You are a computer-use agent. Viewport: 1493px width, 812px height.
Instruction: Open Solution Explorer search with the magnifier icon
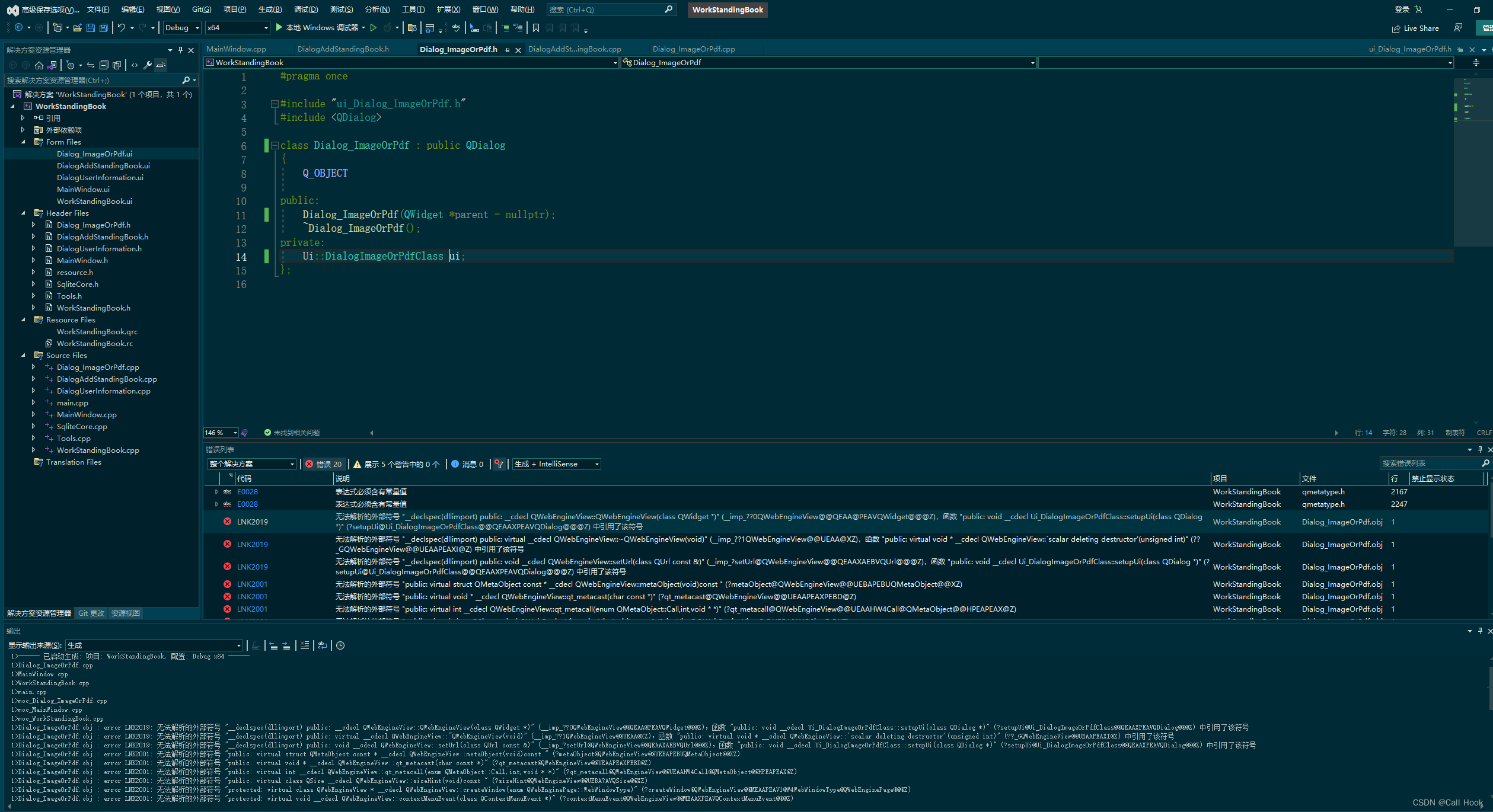[187, 80]
